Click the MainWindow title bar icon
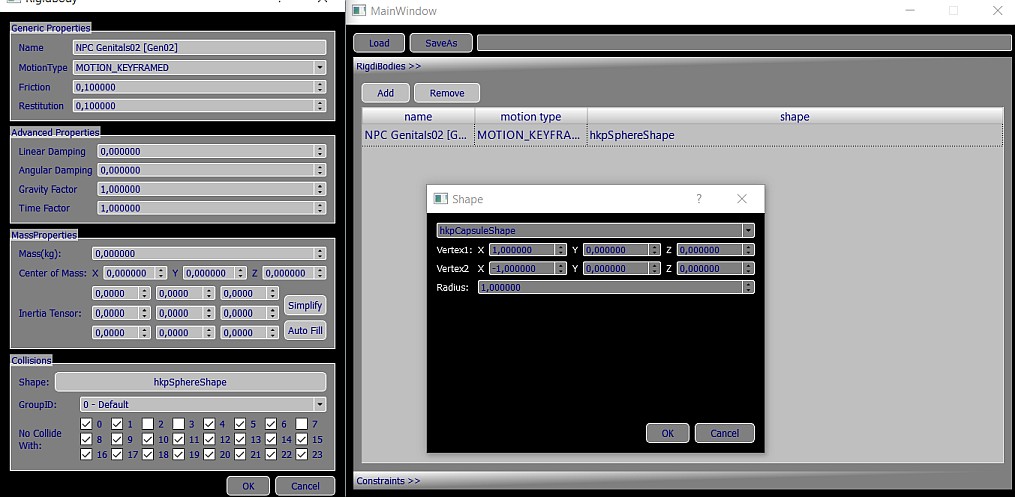The width and height of the screenshot is (1015, 497). pyautogui.click(x=359, y=11)
